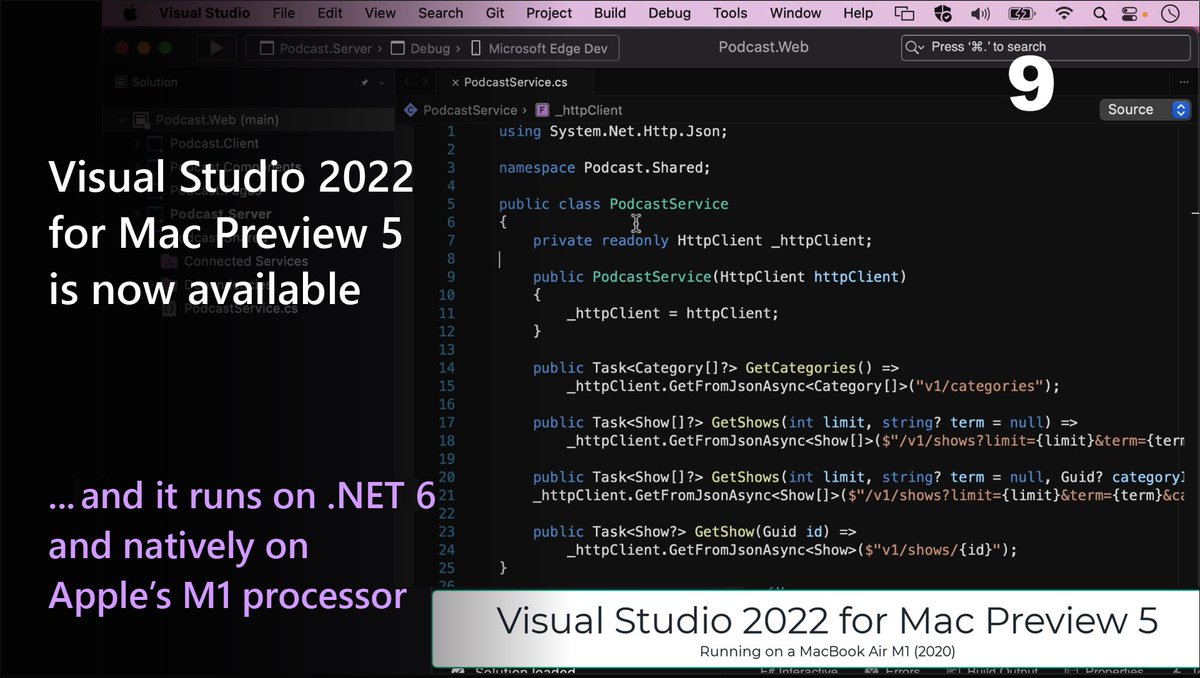This screenshot has height=678, width=1200.
Task: Click class name 'PodcastService' on line 5
Action: (x=669, y=203)
